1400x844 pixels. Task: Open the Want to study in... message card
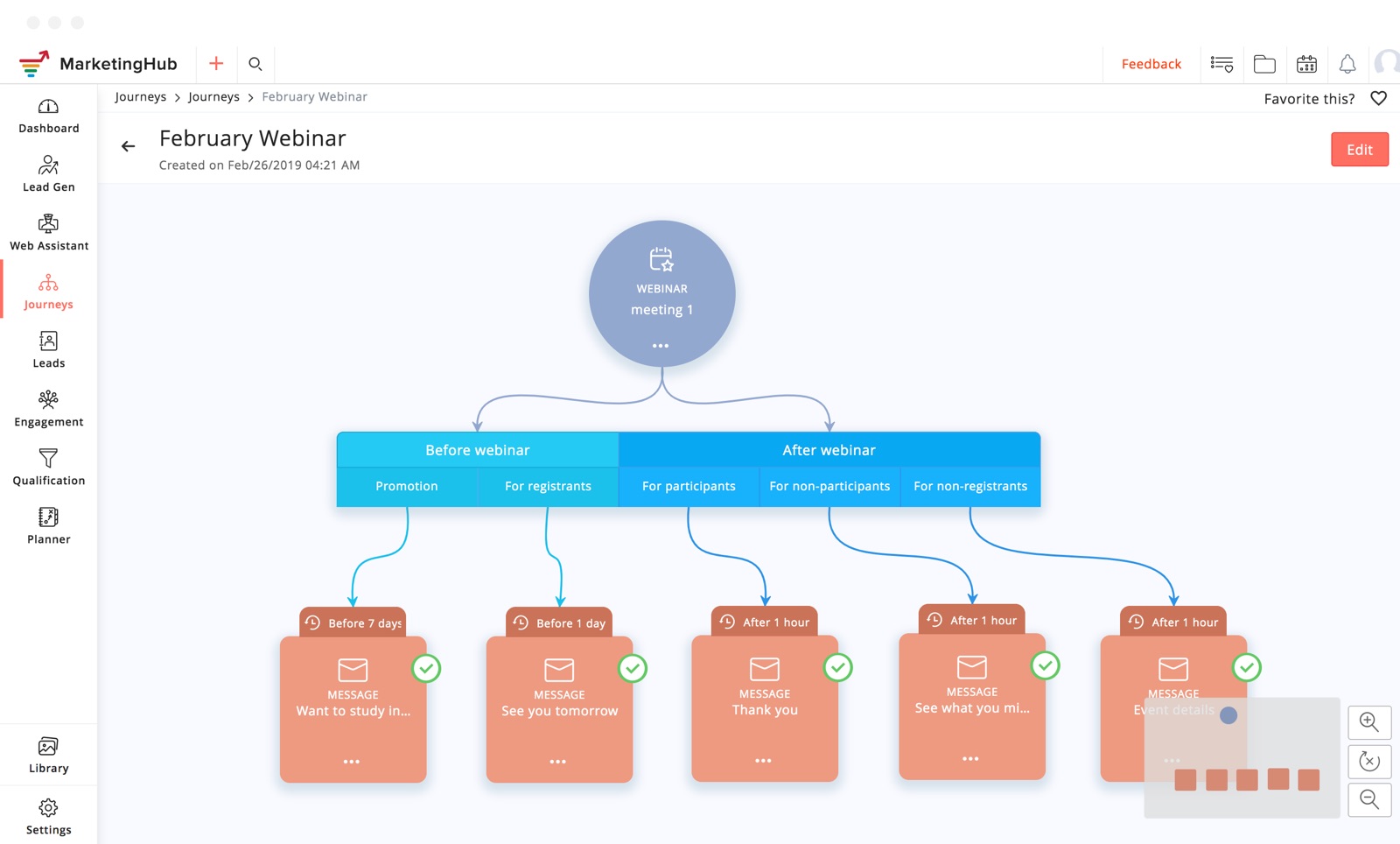click(x=353, y=709)
